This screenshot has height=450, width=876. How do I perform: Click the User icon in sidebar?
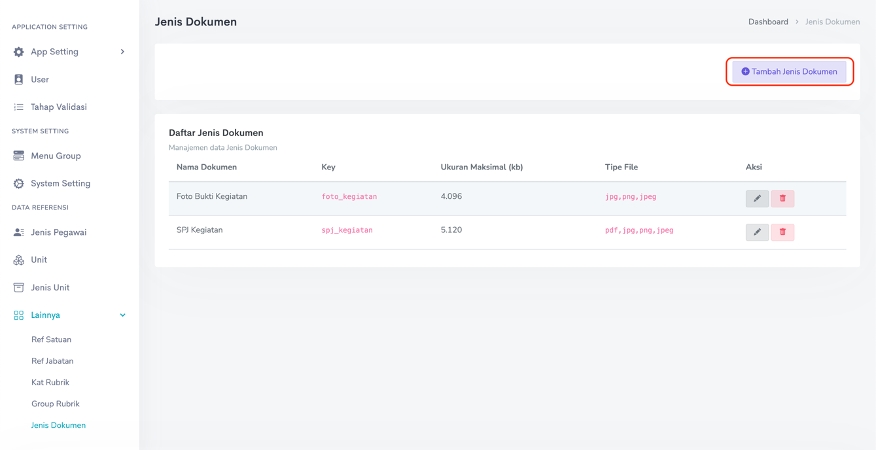point(18,79)
